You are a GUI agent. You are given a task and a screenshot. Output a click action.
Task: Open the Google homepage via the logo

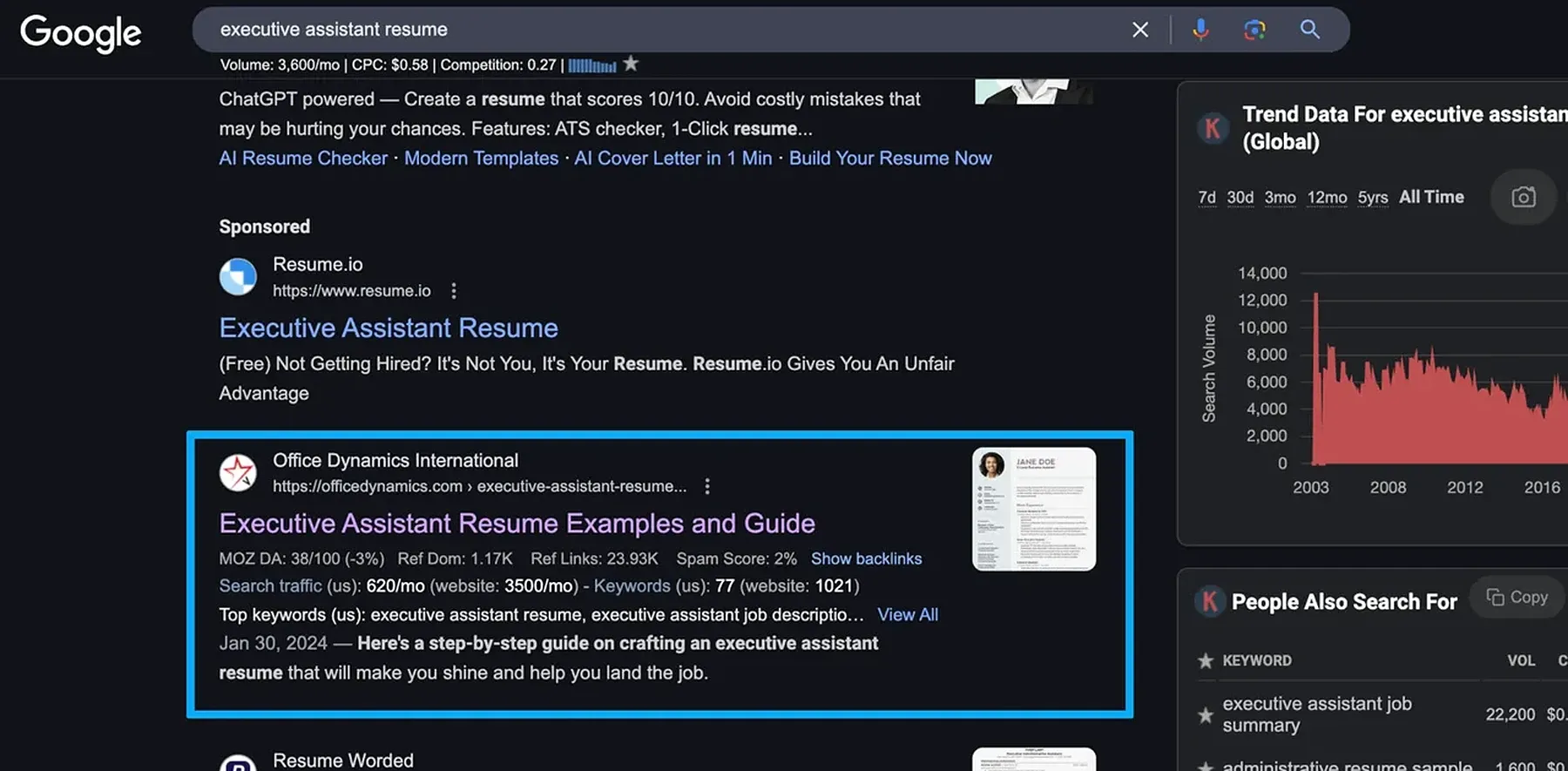click(80, 33)
